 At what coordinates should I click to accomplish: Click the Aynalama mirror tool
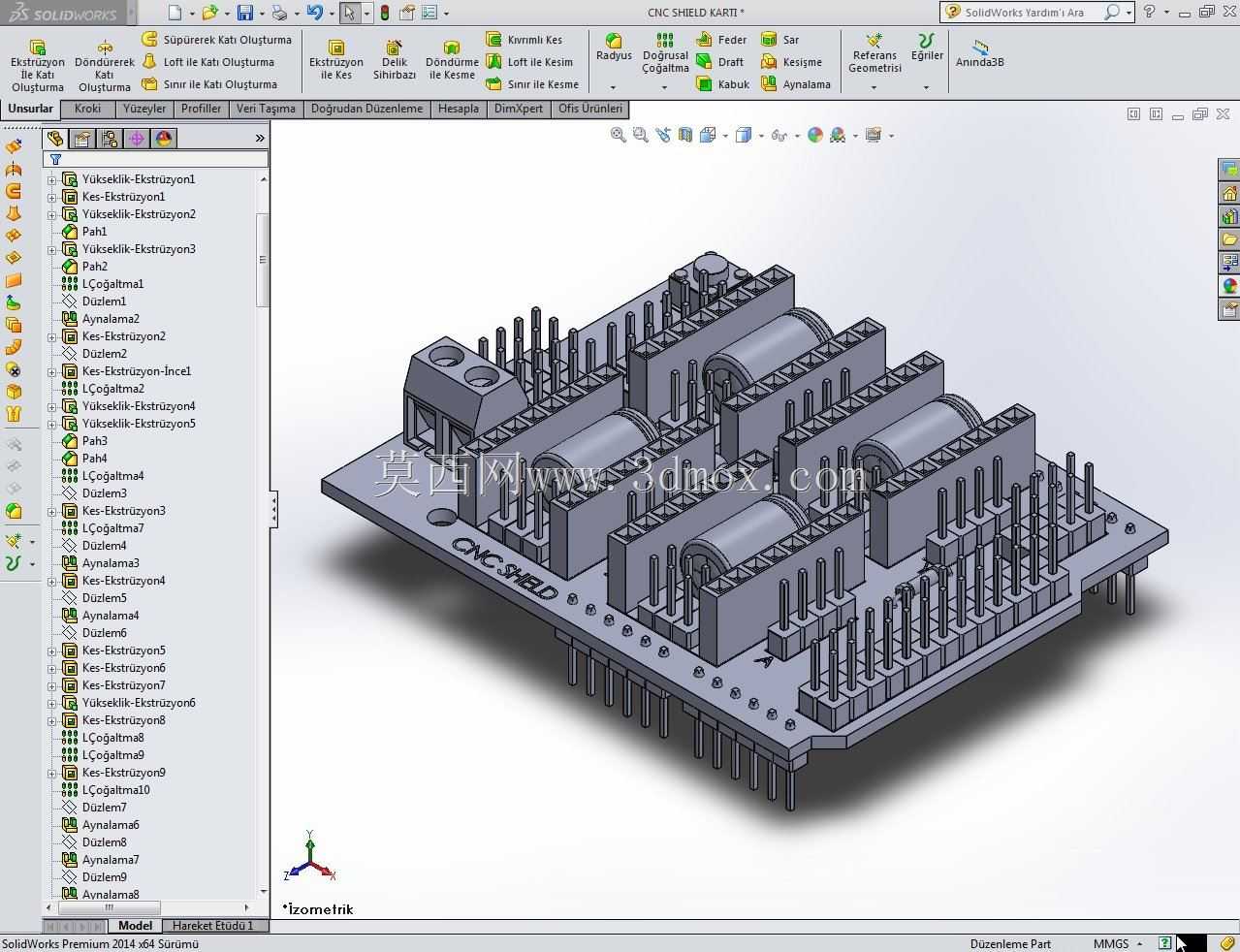coord(795,84)
